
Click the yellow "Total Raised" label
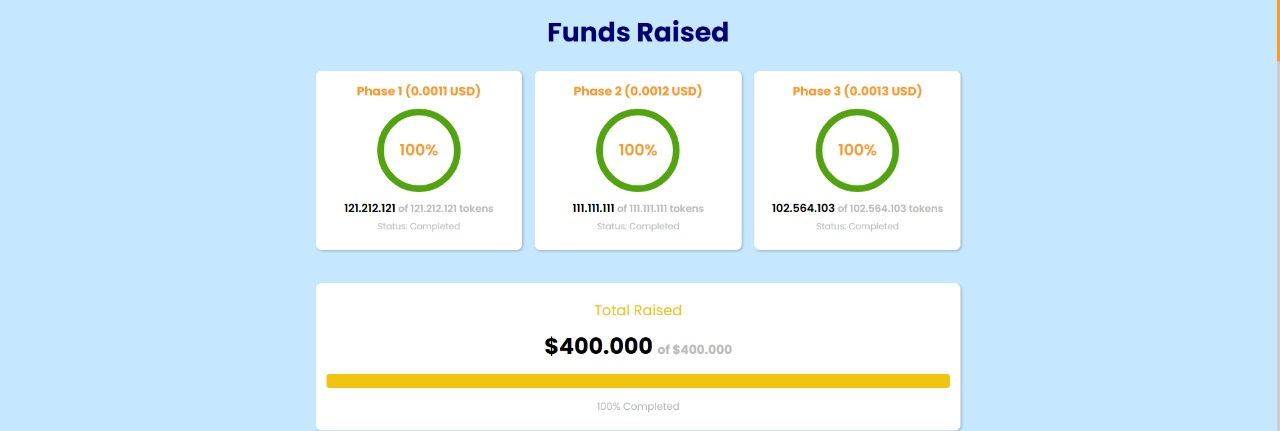click(x=638, y=310)
